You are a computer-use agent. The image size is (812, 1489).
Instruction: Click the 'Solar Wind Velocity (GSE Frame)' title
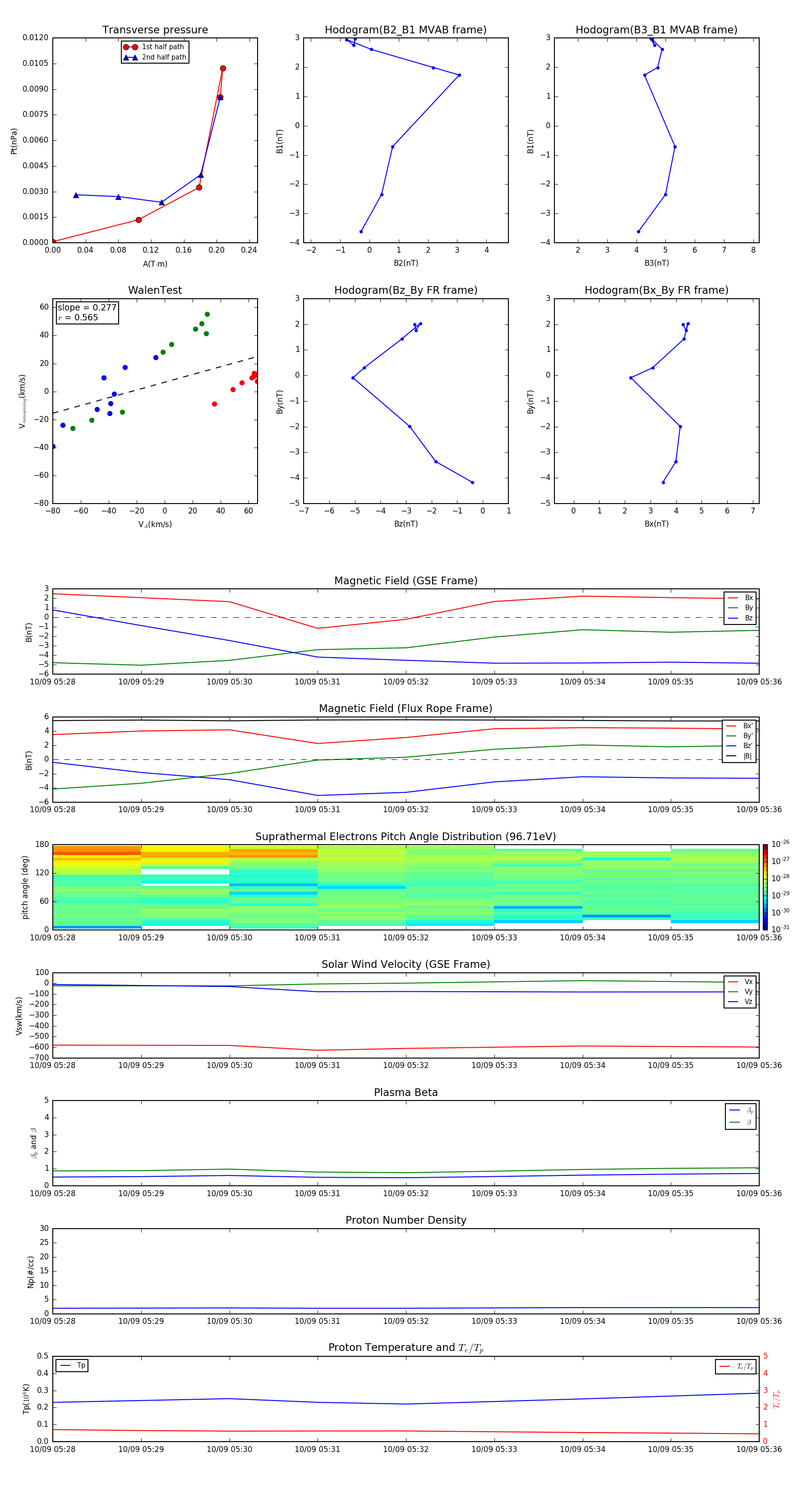[406, 965]
